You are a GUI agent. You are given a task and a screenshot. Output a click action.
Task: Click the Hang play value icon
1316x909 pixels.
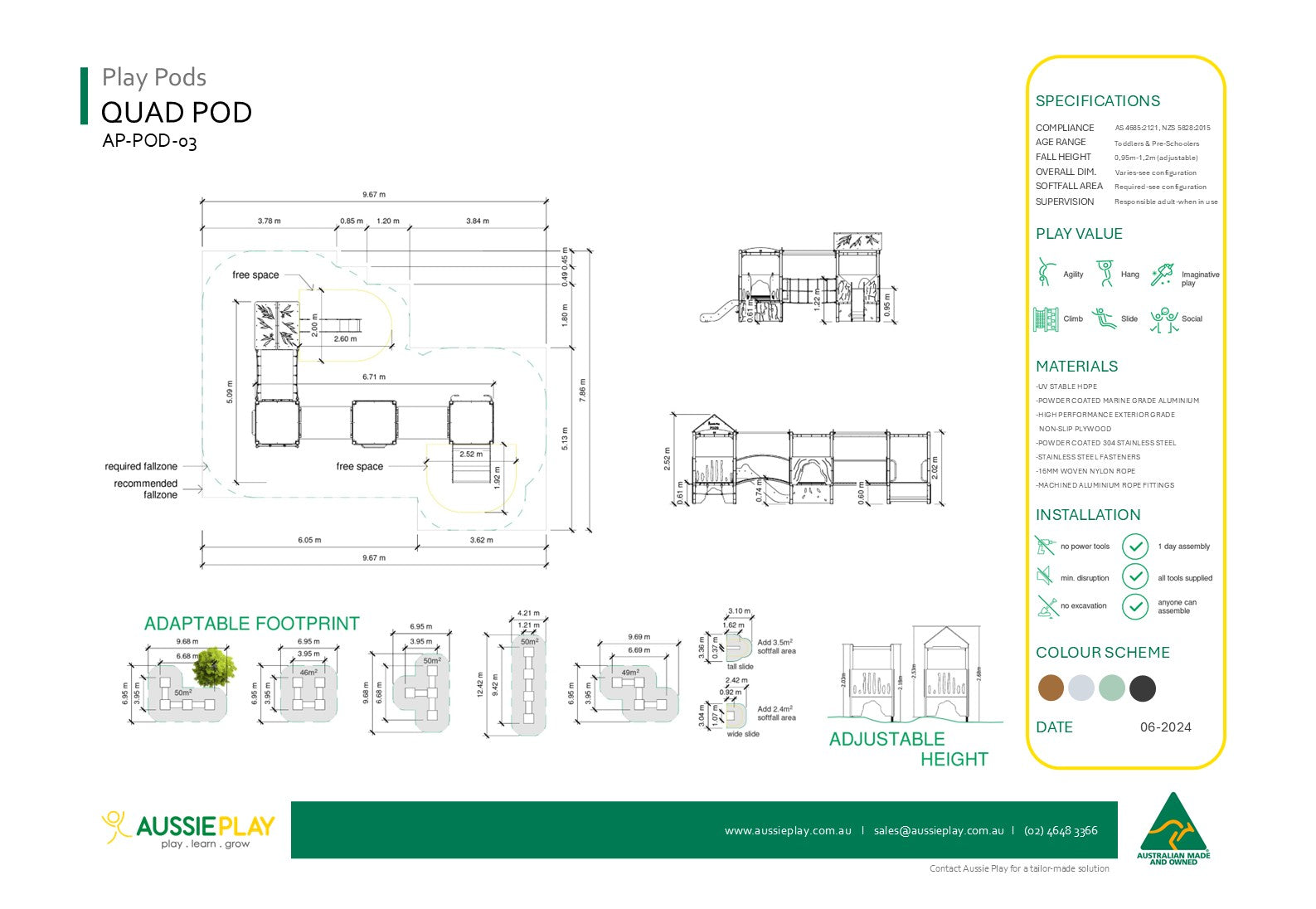tap(1105, 273)
